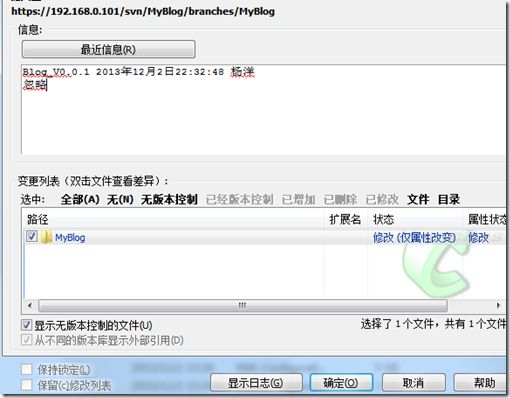Image resolution: width=510 pixels, height=398 pixels.
Task: Click the 已经版本控制 filter label
Action: [240, 200]
